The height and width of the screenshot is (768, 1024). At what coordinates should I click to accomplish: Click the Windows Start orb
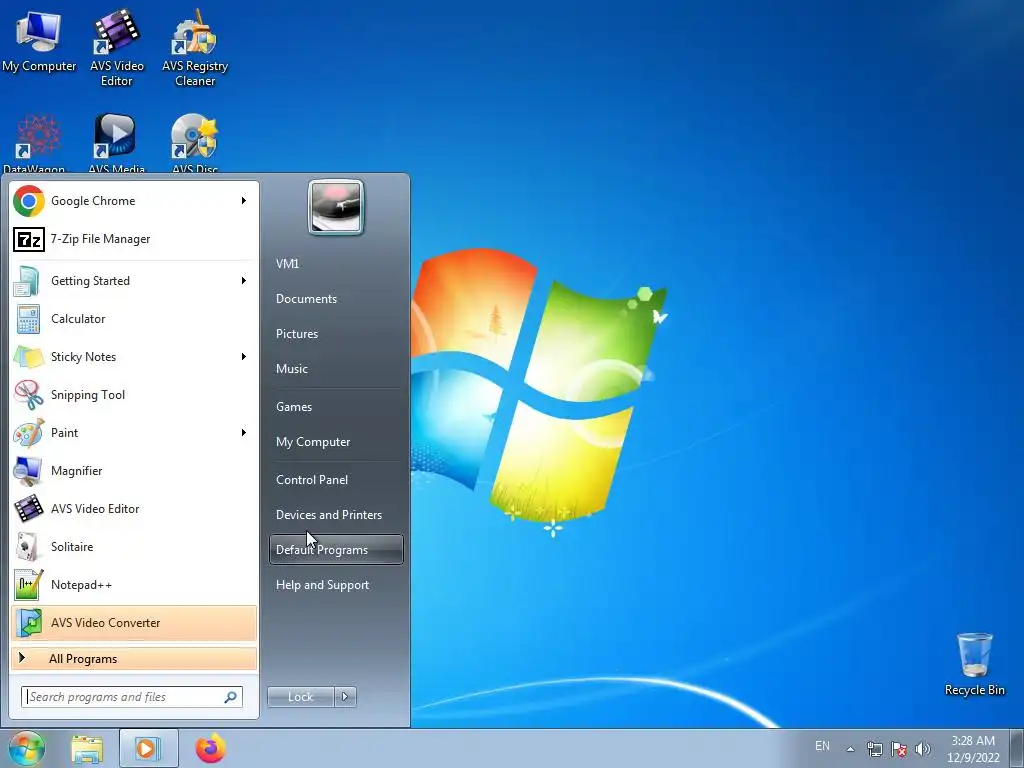(x=27, y=748)
